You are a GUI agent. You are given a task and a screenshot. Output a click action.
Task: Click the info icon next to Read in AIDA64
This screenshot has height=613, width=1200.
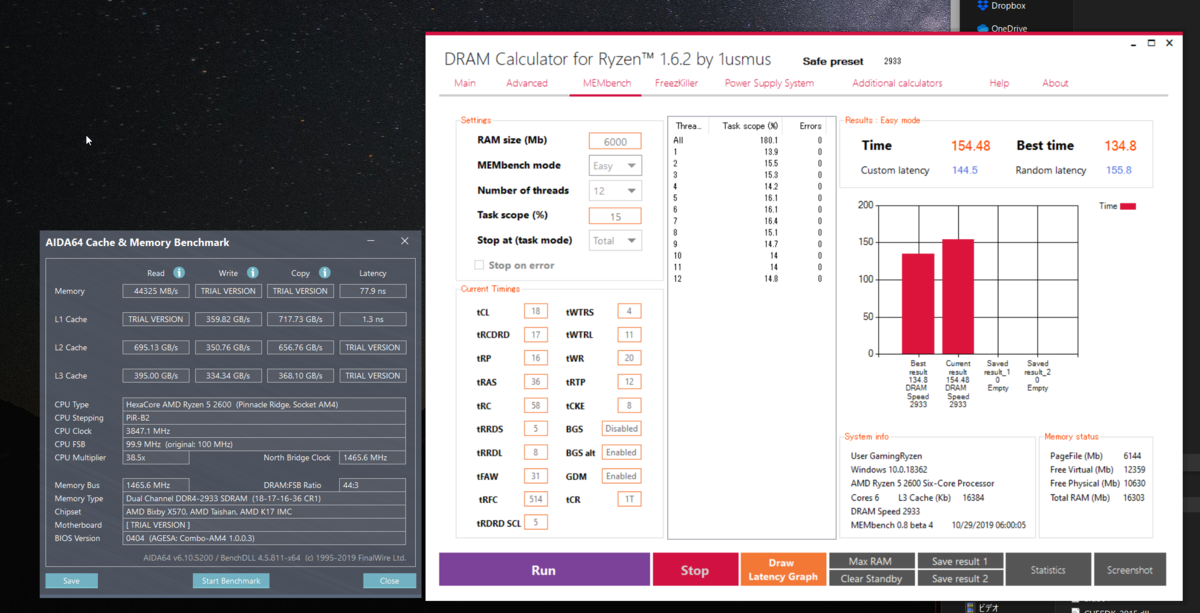click(x=179, y=273)
